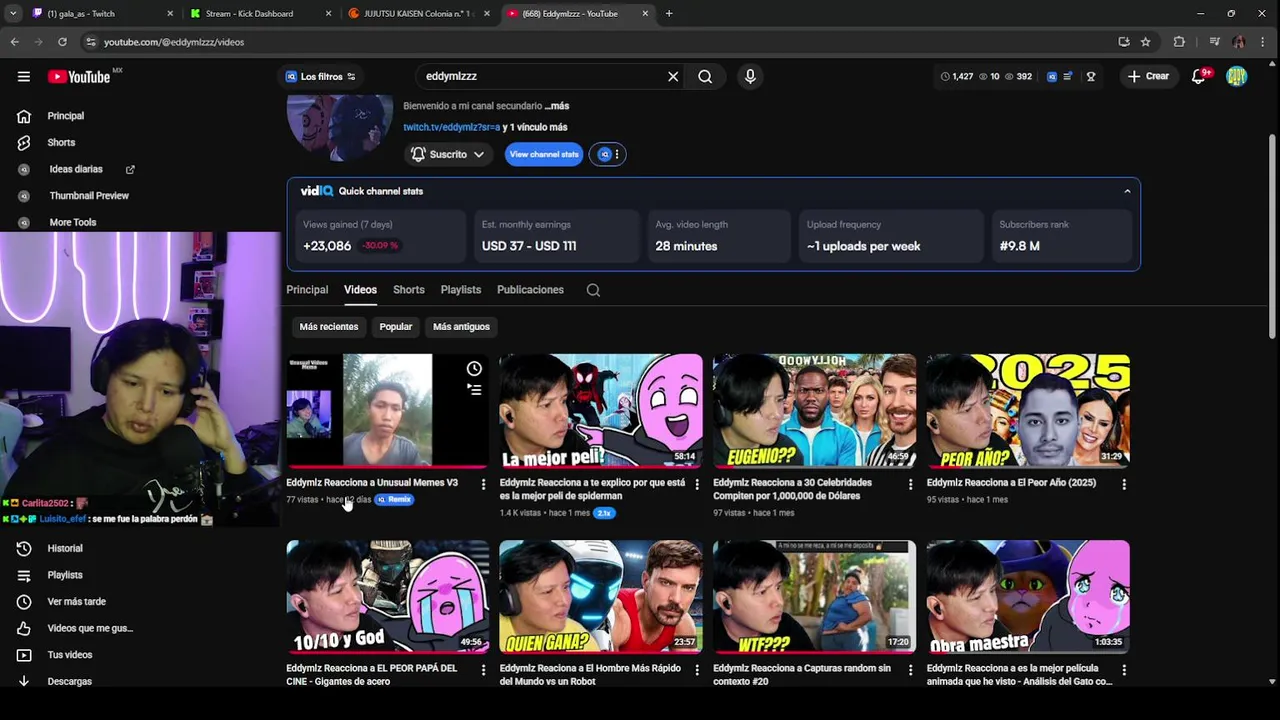Click the vidIQ blue logo icon in the top bar

1052,76
